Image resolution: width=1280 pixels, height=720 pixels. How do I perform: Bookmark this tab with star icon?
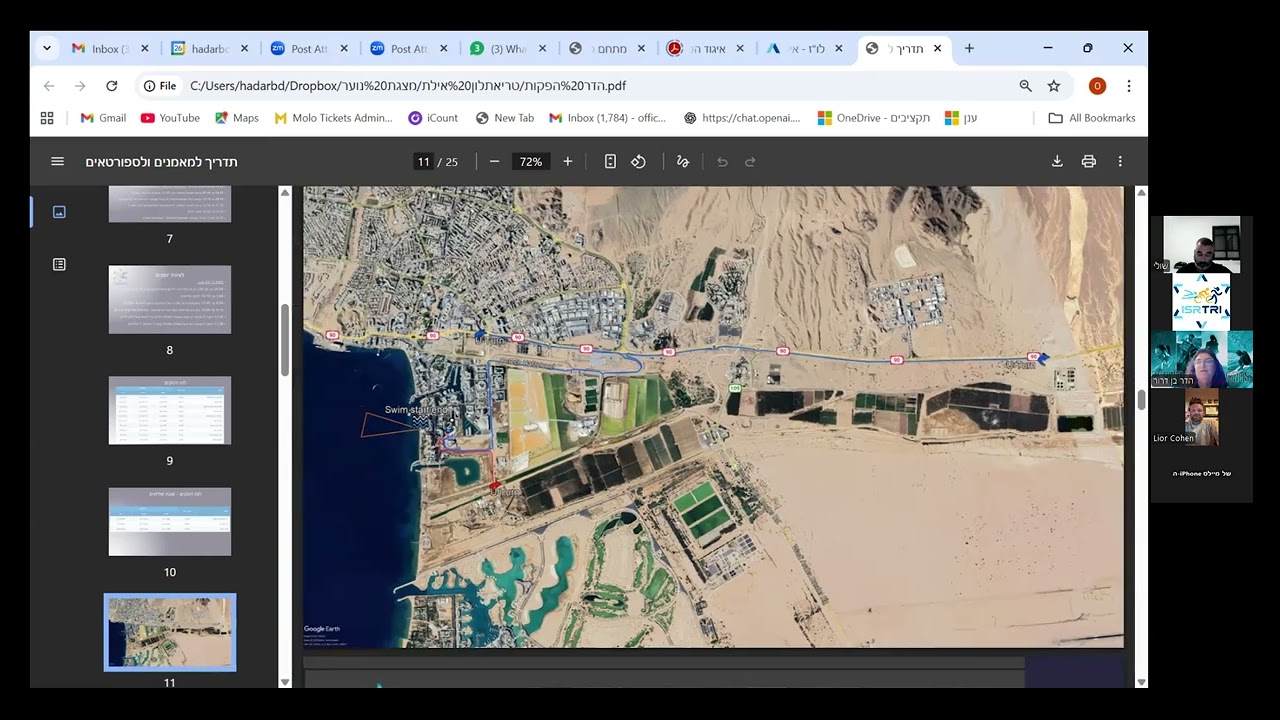pyautogui.click(x=1054, y=86)
